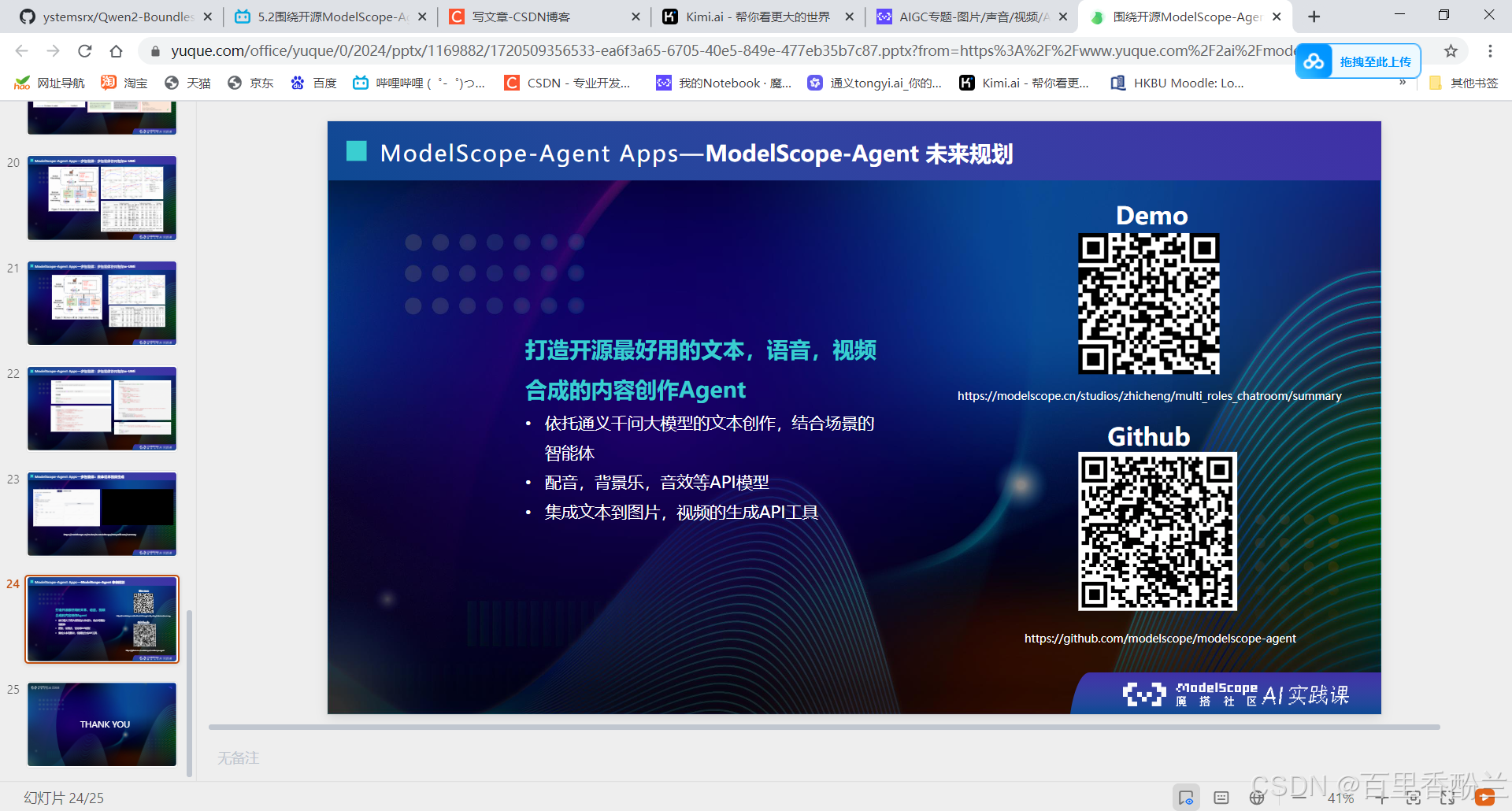The width and height of the screenshot is (1512, 811).
Task: Click the slide title ModelScope-Agent 未来规划
Action: (x=858, y=154)
